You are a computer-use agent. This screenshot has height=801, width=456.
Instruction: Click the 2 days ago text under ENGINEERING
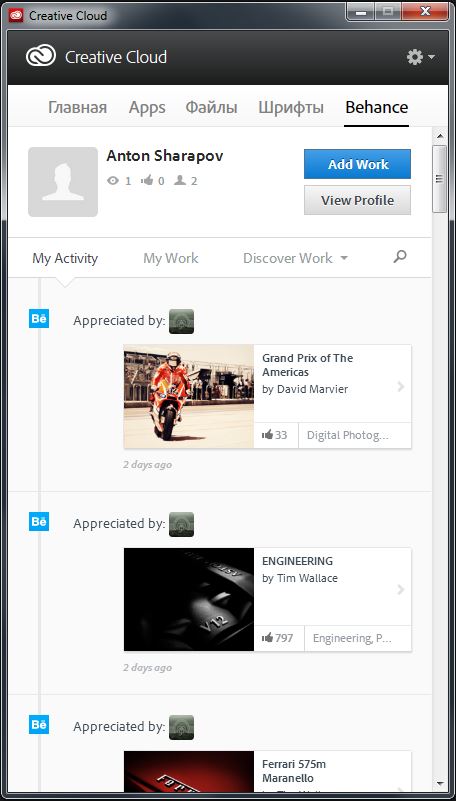(148, 667)
